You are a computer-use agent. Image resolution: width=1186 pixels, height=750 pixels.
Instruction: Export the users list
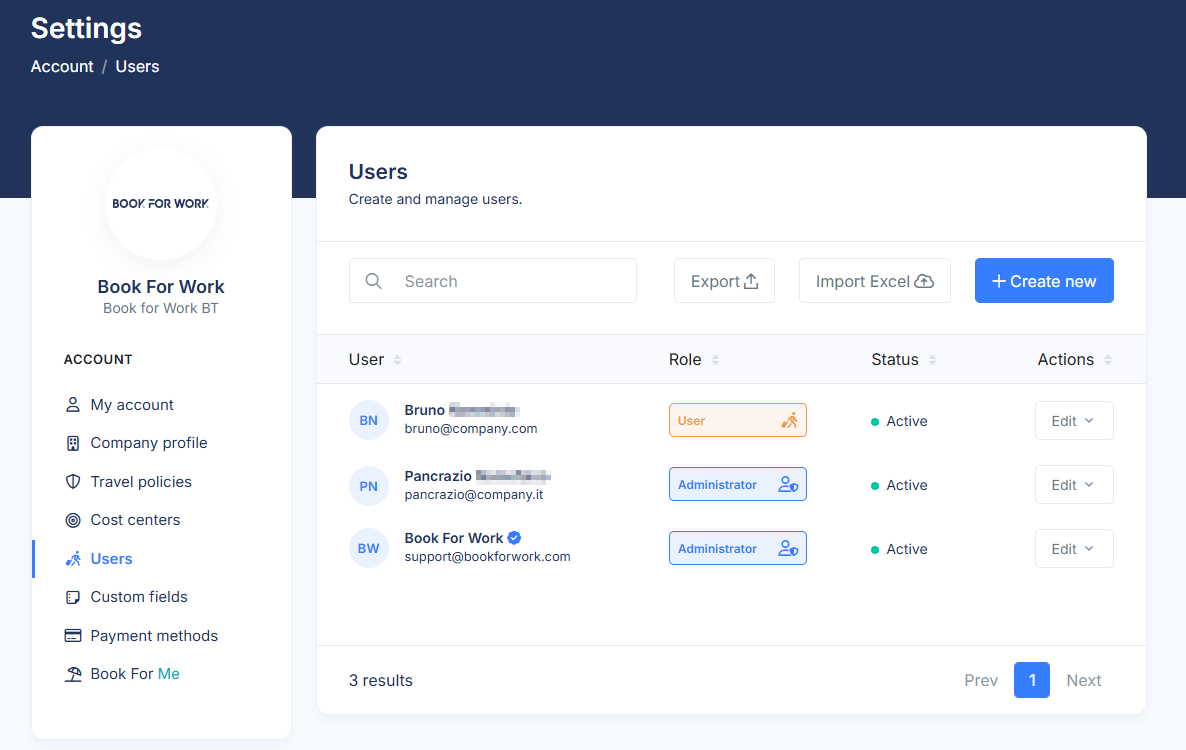coord(724,281)
